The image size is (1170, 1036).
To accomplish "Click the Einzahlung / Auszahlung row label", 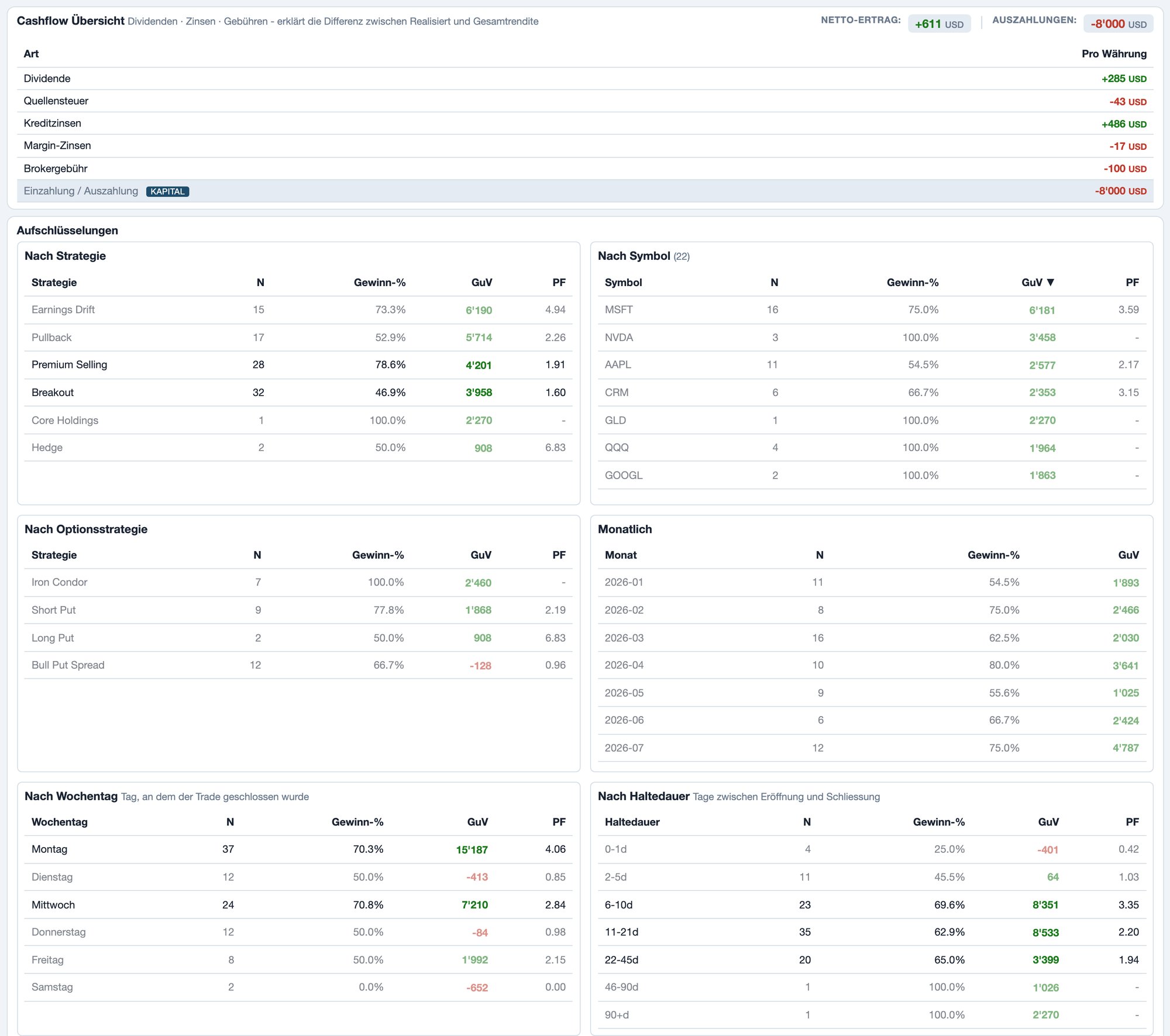I will tap(81, 191).
